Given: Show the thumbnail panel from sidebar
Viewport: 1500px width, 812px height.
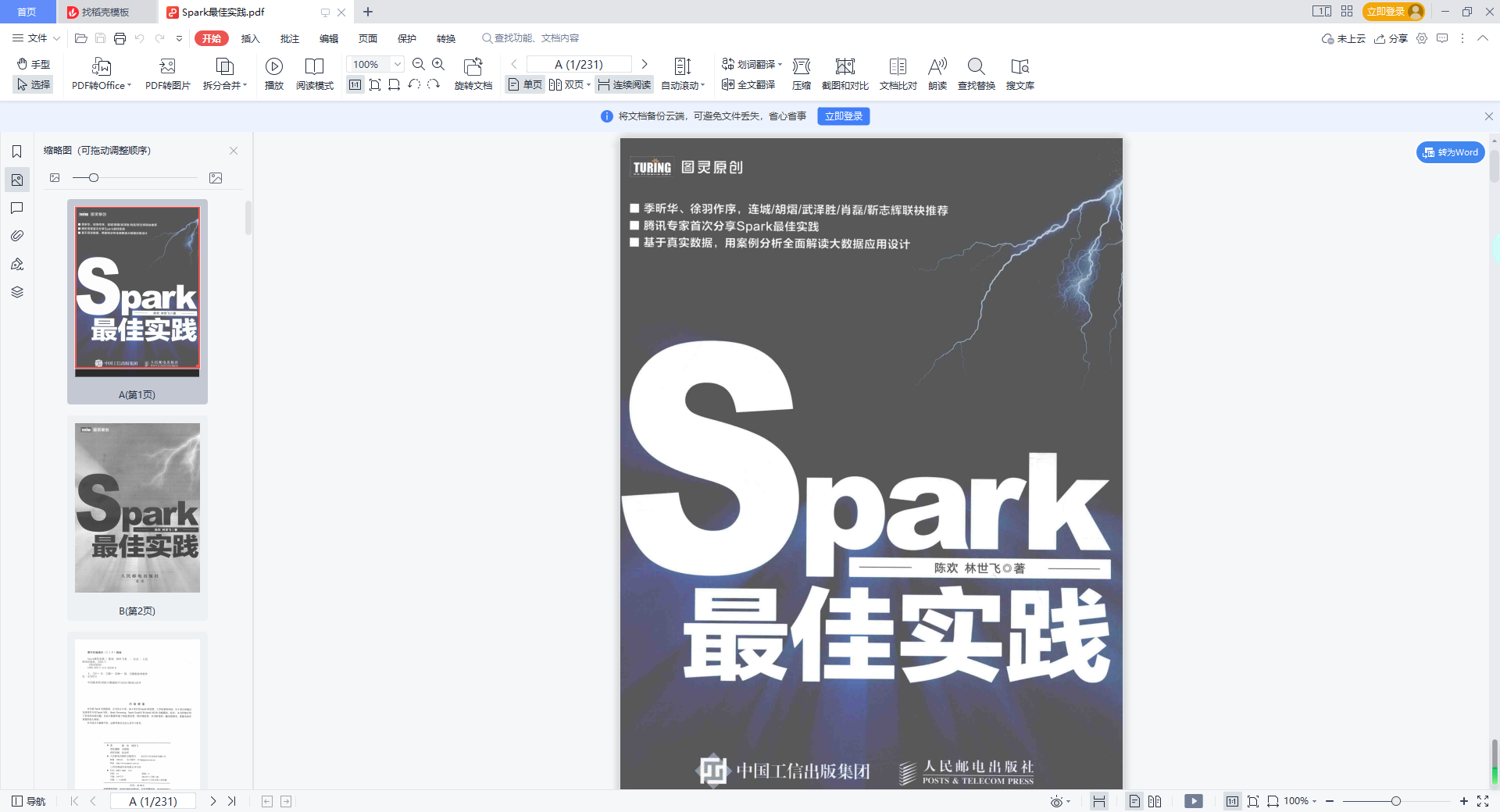Looking at the screenshot, I should [x=17, y=180].
